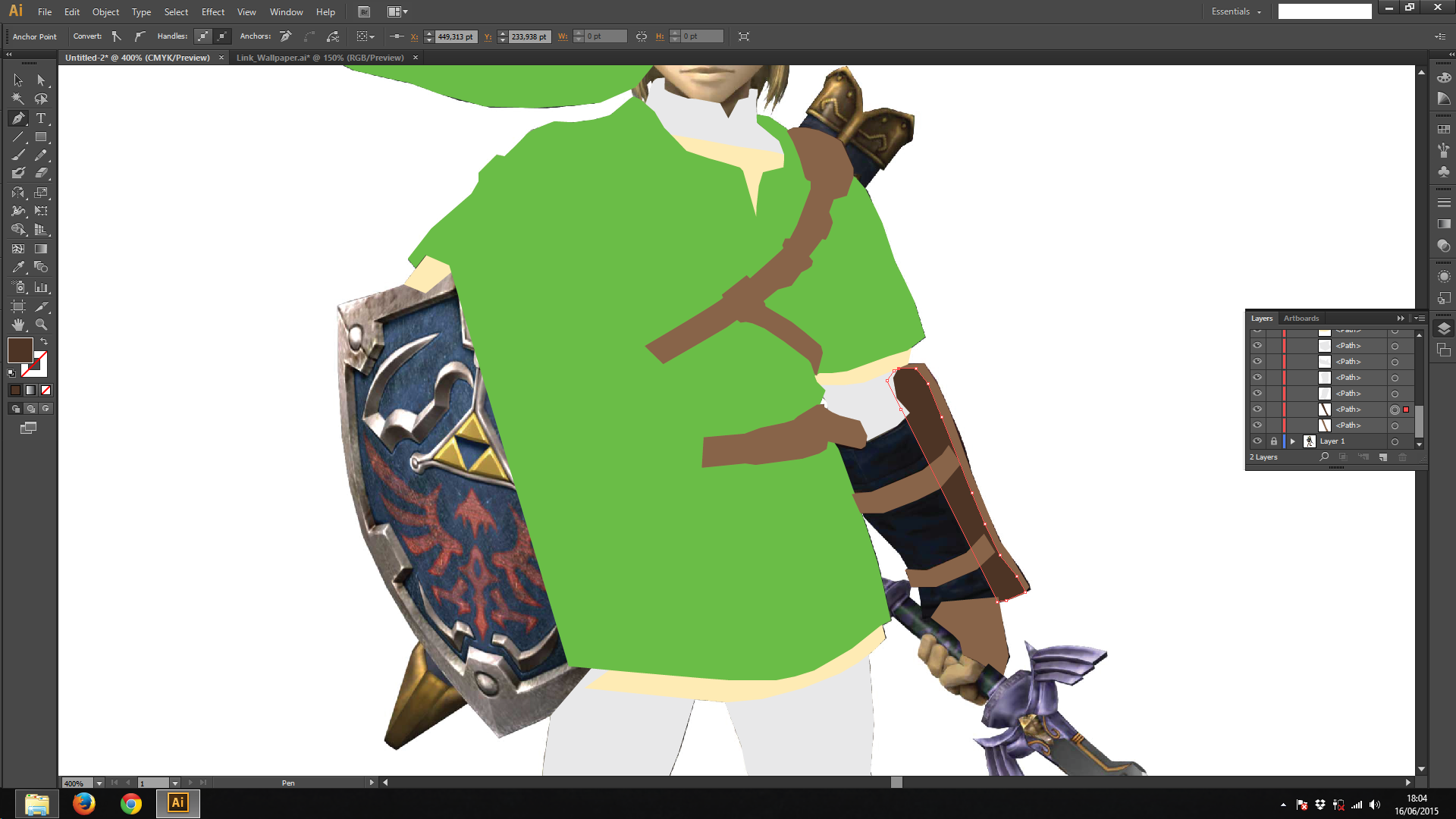Select the Magic Wand tool
Screen dimensions: 1456x819
[x=18, y=99]
